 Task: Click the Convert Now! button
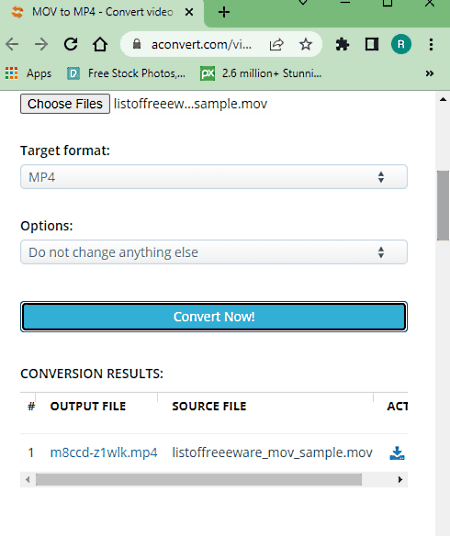click(x=214, y=317)
